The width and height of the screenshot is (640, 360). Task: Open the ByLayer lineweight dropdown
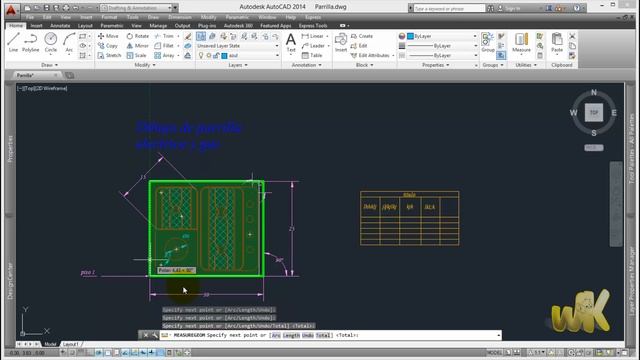click(x=442, y=46)
